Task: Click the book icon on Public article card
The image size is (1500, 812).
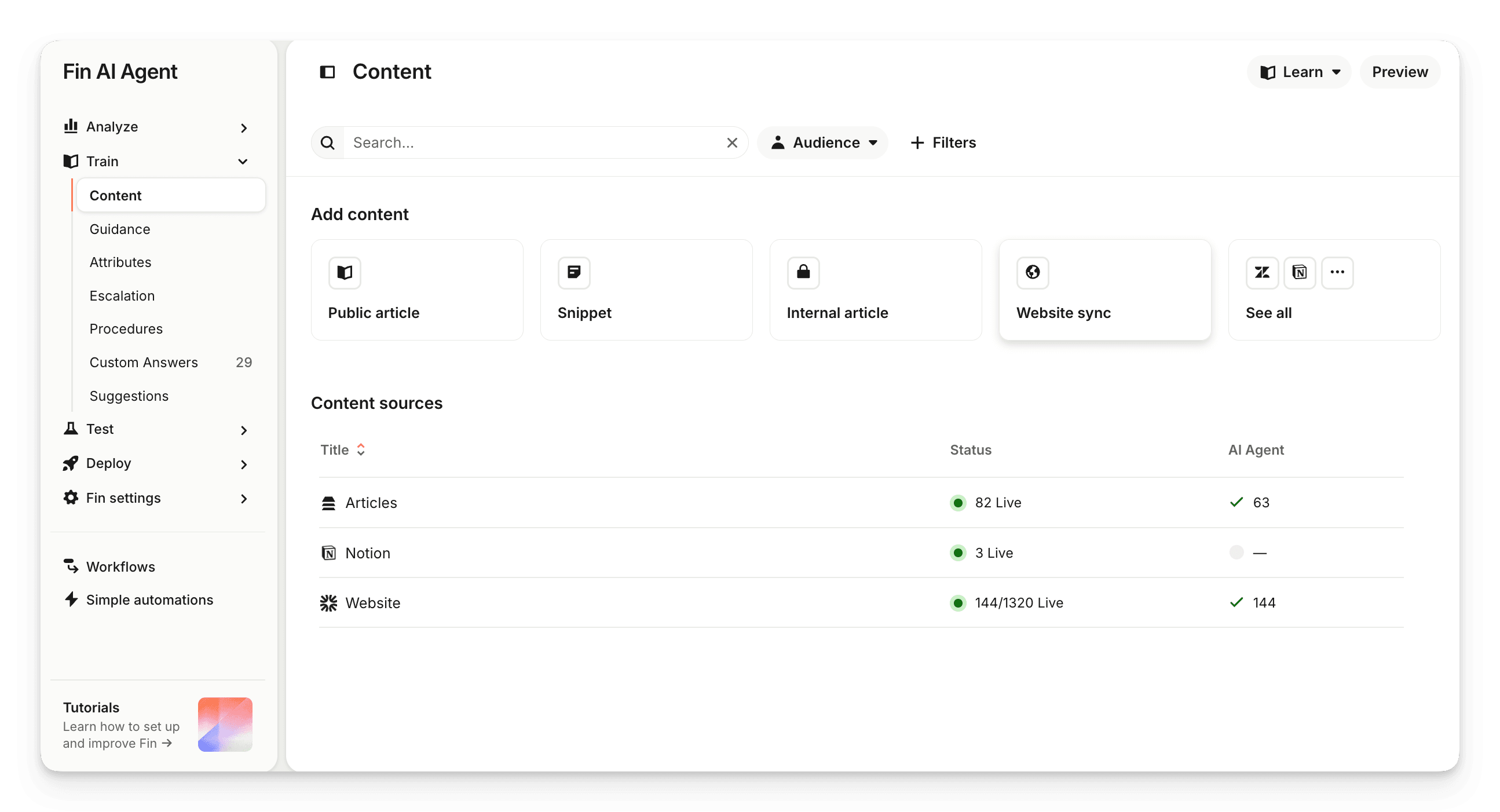Action: point(345,273)
